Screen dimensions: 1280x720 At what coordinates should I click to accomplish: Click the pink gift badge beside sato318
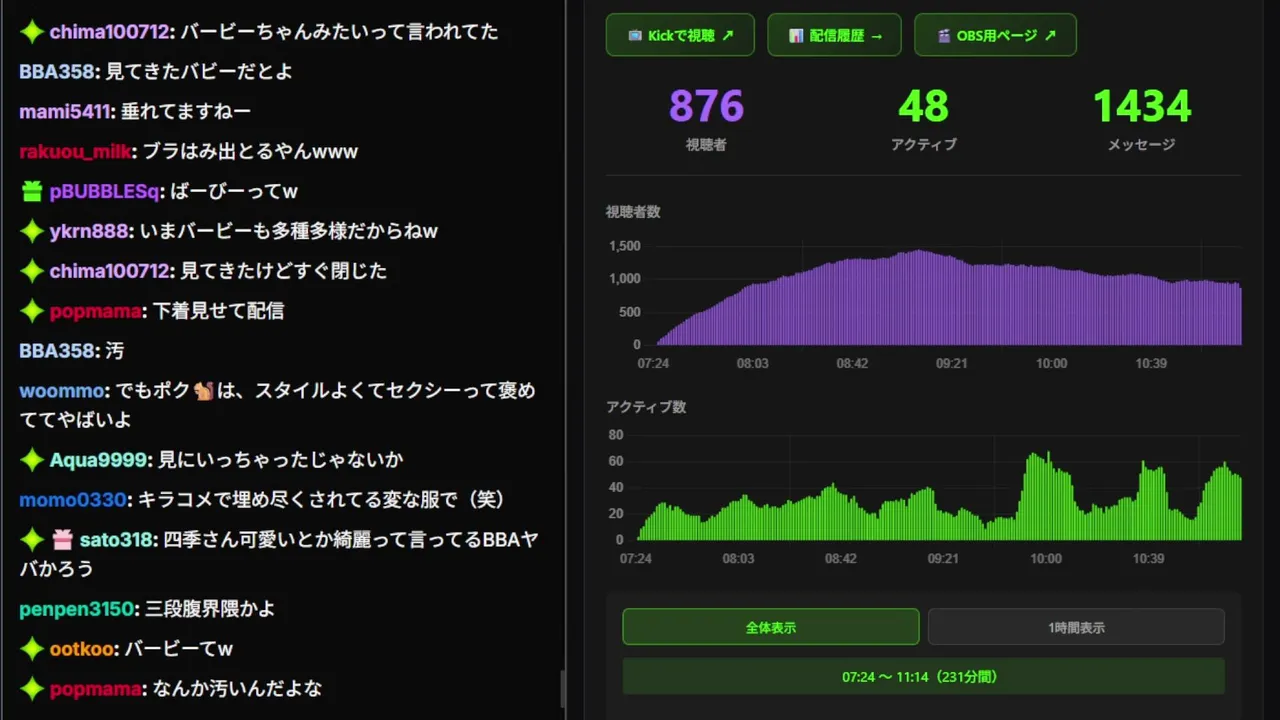[x=62, y=540]
